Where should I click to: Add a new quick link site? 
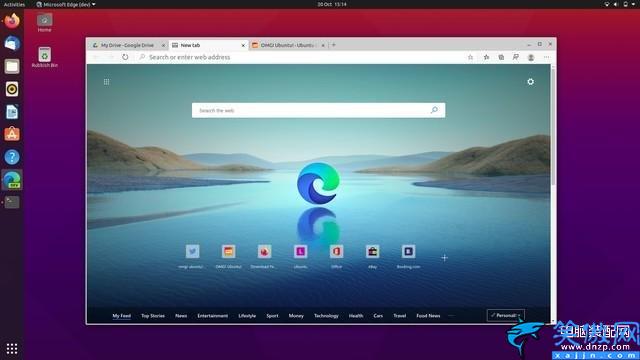pyautogui.click(x=444, y=258)
